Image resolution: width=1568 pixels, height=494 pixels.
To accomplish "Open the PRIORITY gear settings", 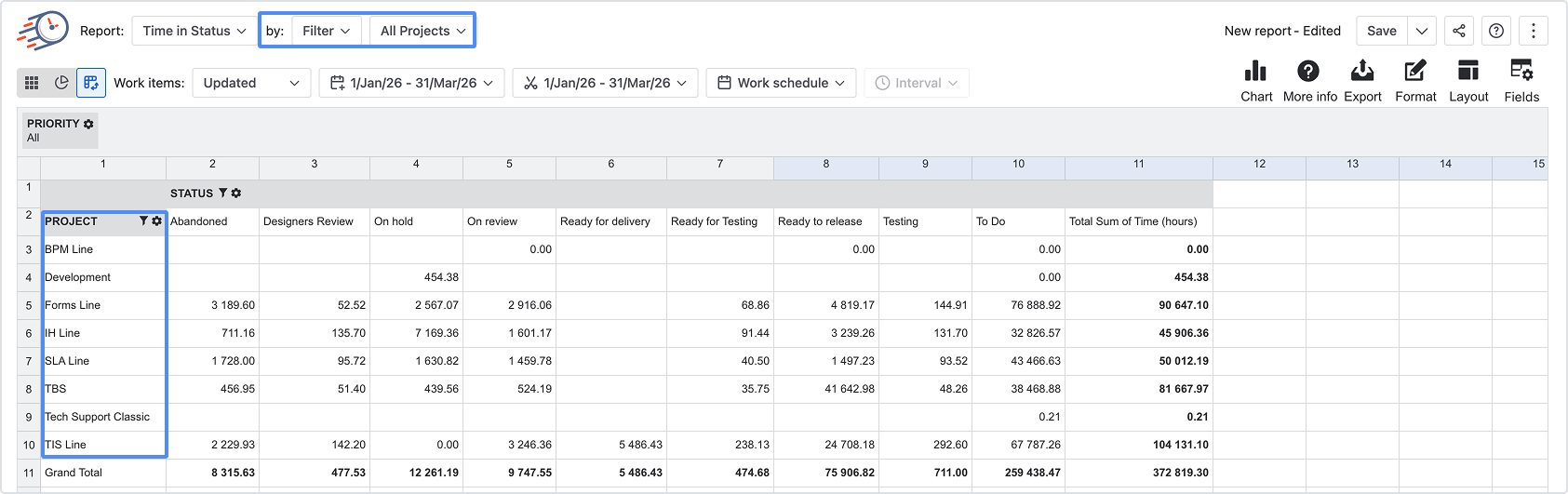I will 88,124.
